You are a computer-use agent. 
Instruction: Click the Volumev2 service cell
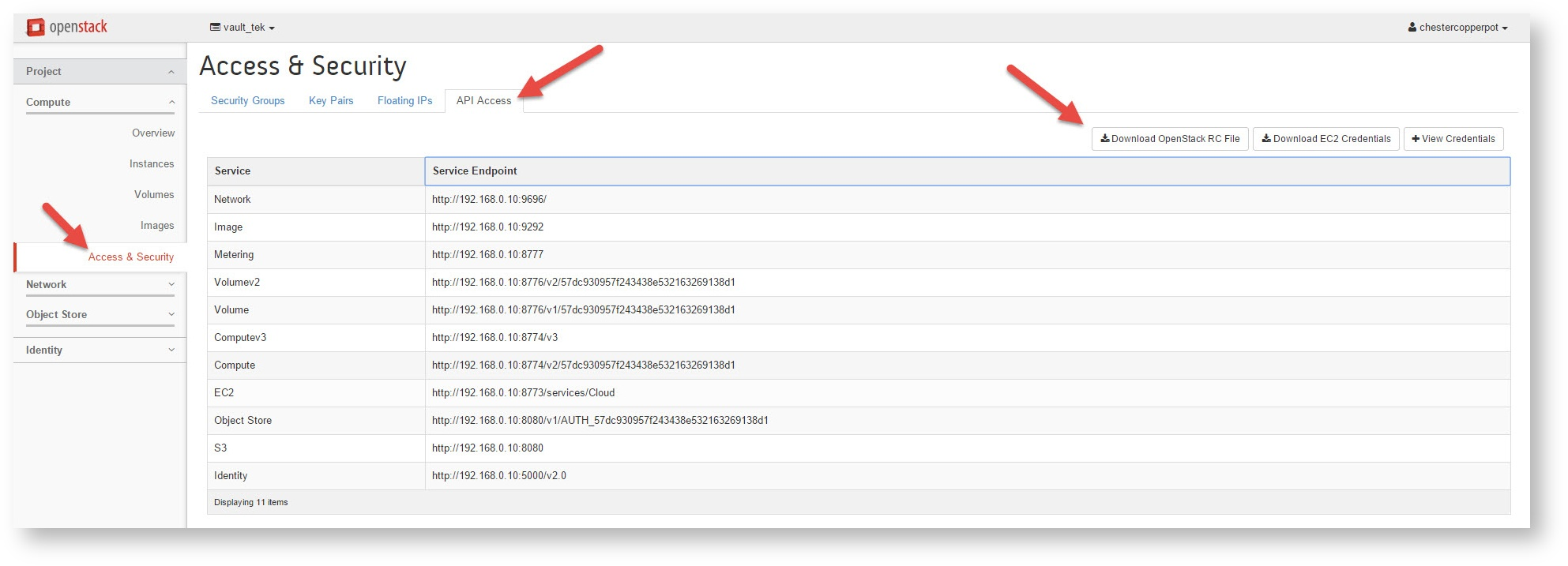pos(316,283)
